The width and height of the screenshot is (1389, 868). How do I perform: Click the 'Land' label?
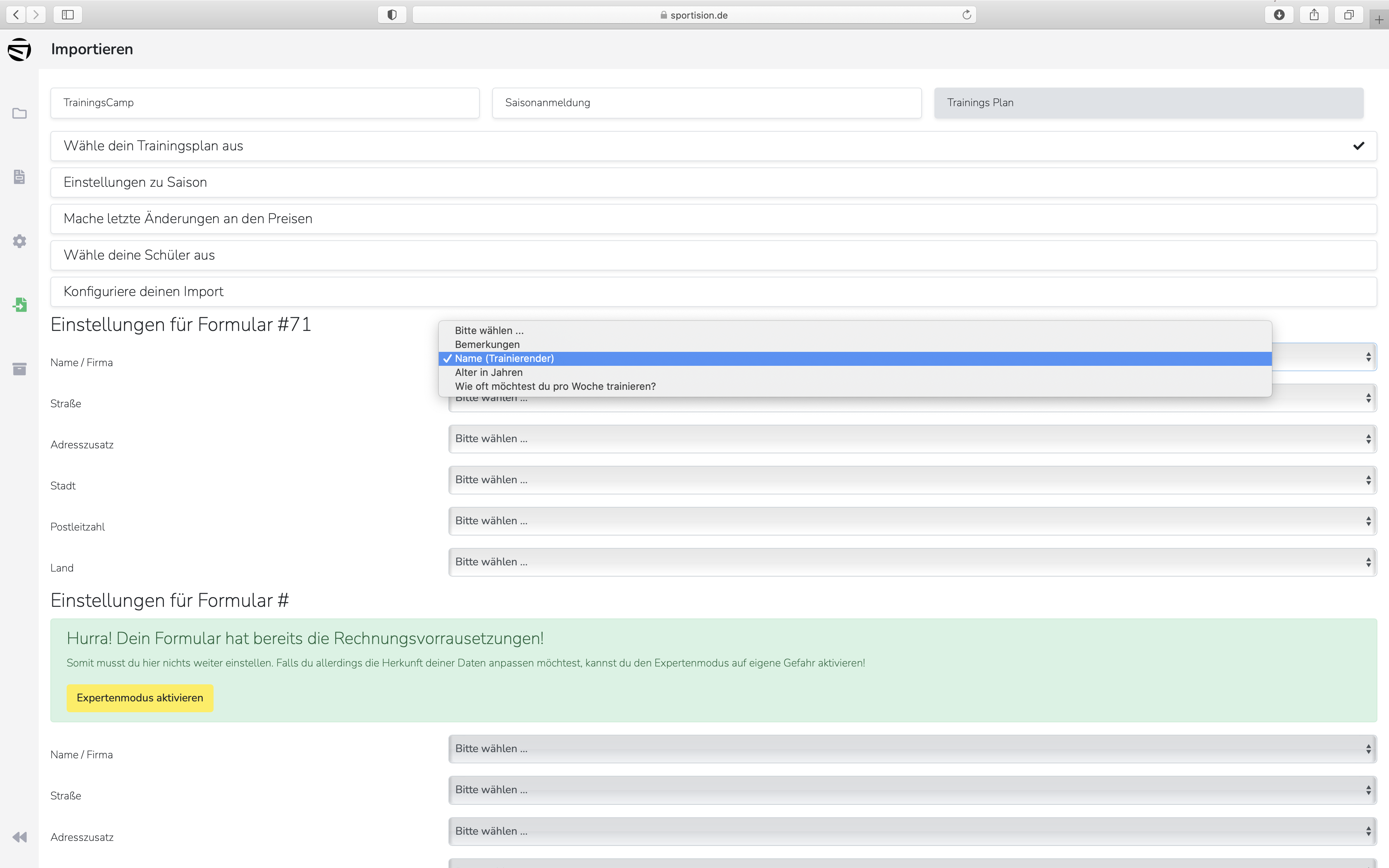(x=62, y=568)
